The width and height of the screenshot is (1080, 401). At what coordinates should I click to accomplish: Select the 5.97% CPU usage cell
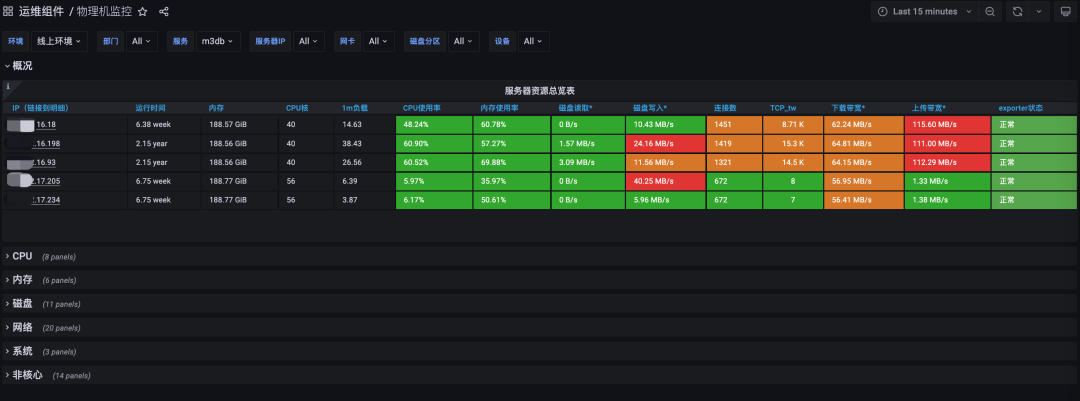click(x=434, y=181)
